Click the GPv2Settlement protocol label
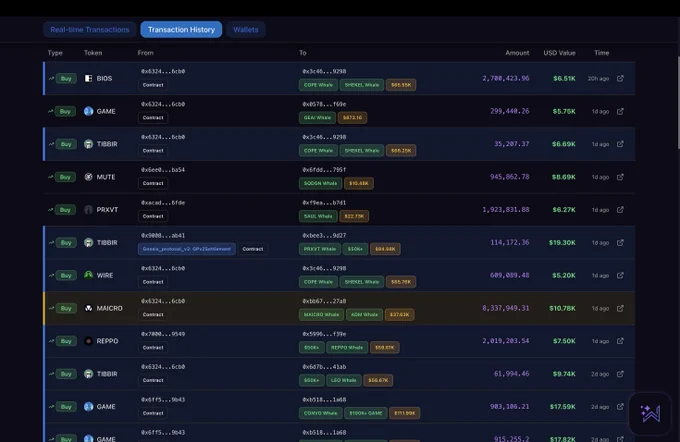This screenshot has width=680, height=442. pos(186,249)
